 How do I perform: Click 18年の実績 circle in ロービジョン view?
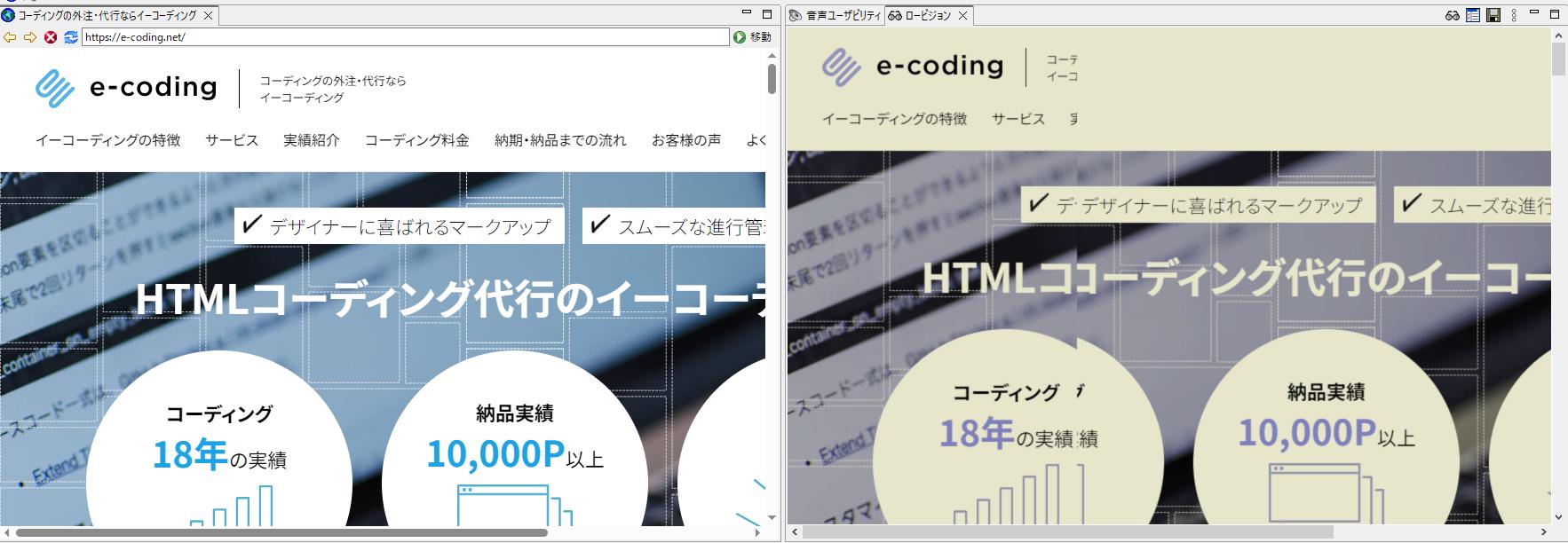(1018, 426)
